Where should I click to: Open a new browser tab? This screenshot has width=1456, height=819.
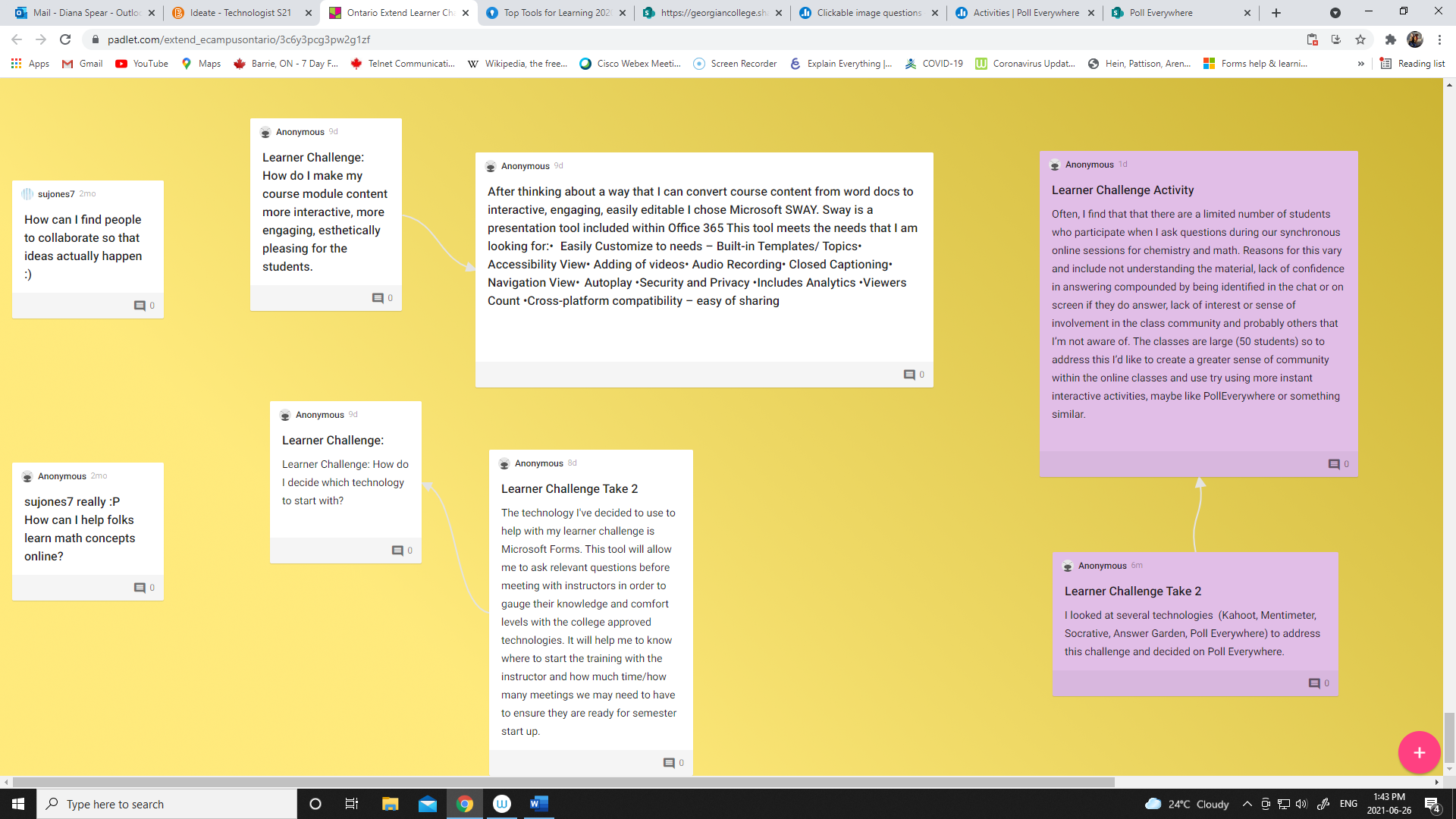coord(1276,13)
